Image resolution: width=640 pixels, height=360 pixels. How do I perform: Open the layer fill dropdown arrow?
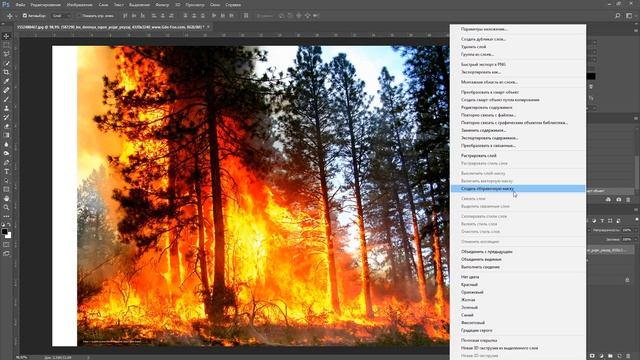(636, 240)
